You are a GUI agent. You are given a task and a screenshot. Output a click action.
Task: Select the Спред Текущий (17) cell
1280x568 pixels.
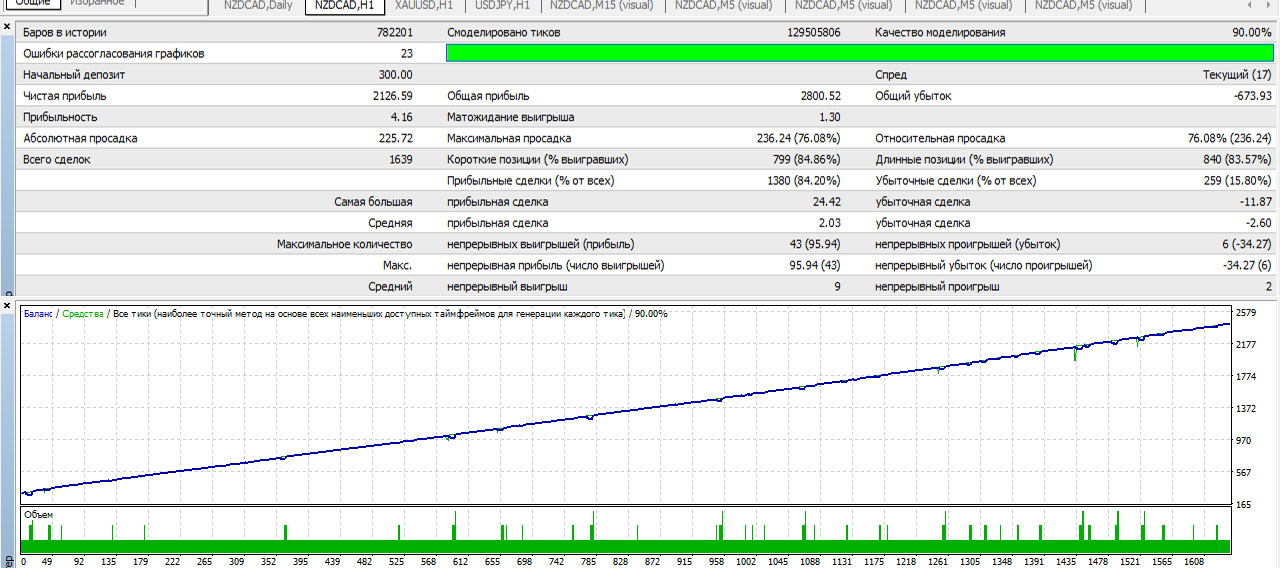1236,75
